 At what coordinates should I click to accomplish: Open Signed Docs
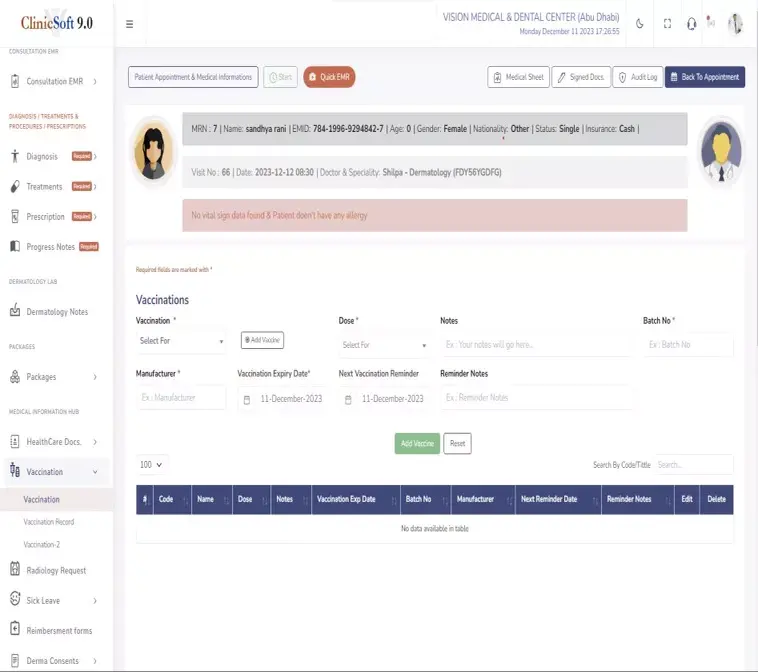[580, 77]
